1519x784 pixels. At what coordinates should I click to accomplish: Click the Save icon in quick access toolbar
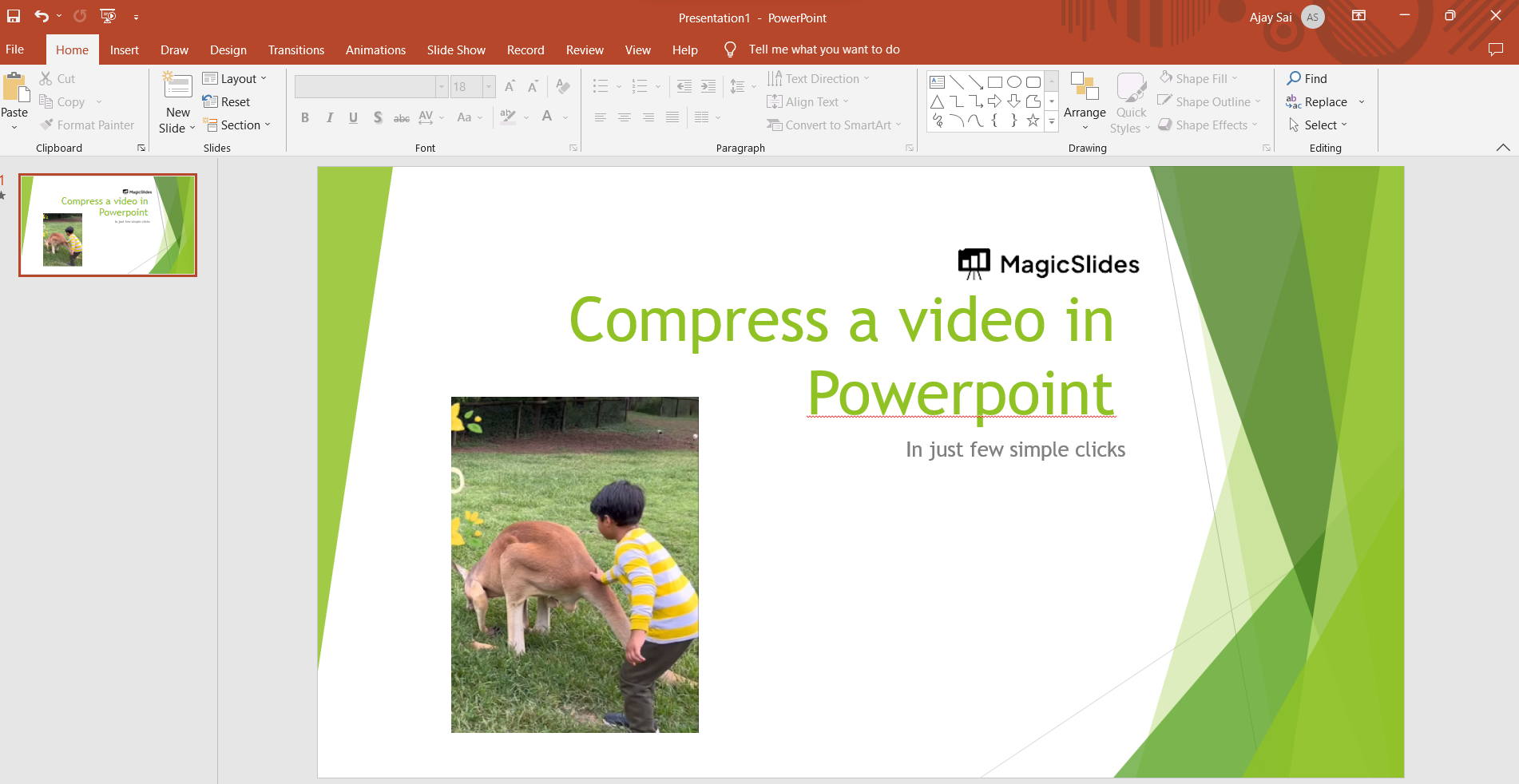[x=14, y=16]
